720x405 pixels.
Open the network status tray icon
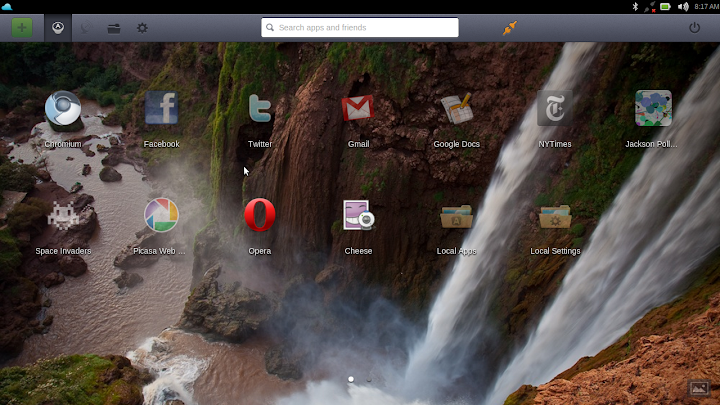650,6
